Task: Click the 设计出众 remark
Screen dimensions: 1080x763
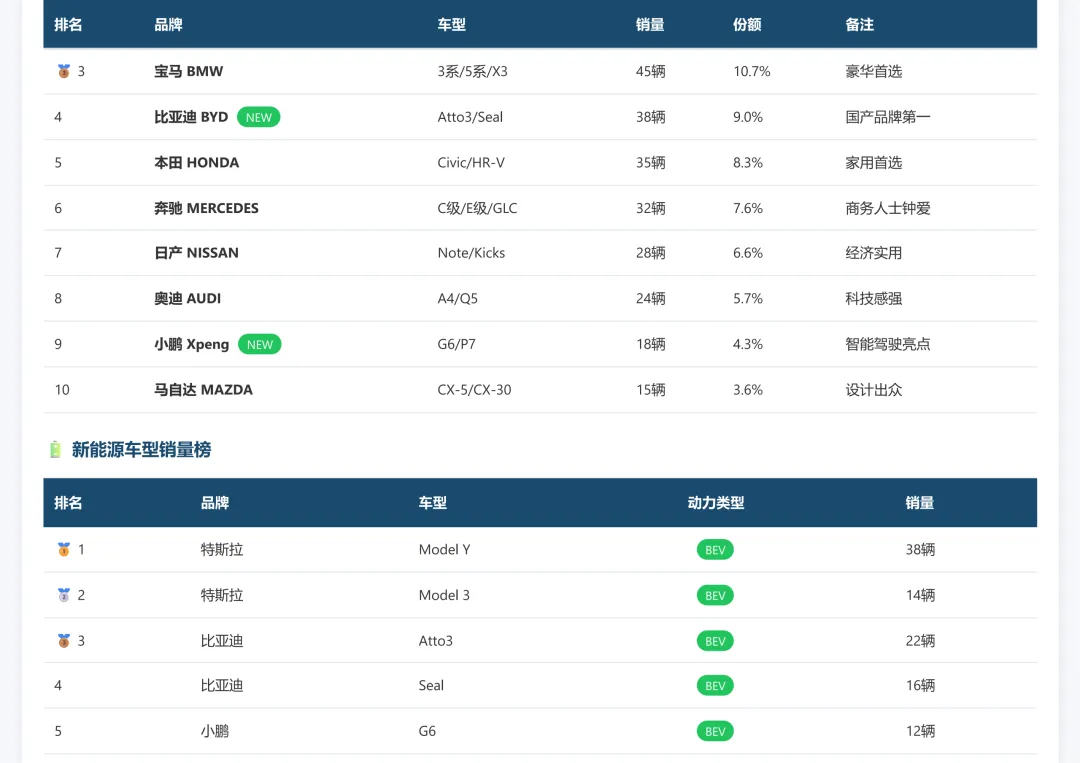Action: click(873, 390)
